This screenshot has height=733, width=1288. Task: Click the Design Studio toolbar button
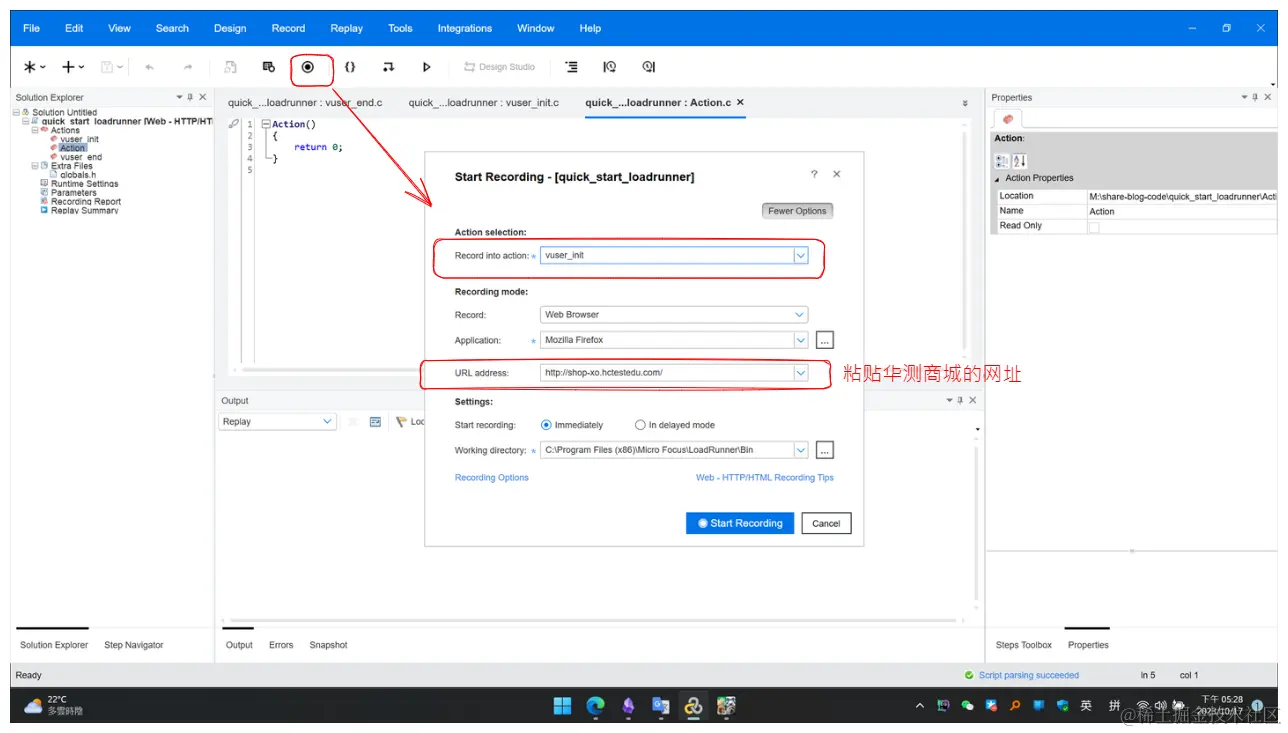click(499, 67)
